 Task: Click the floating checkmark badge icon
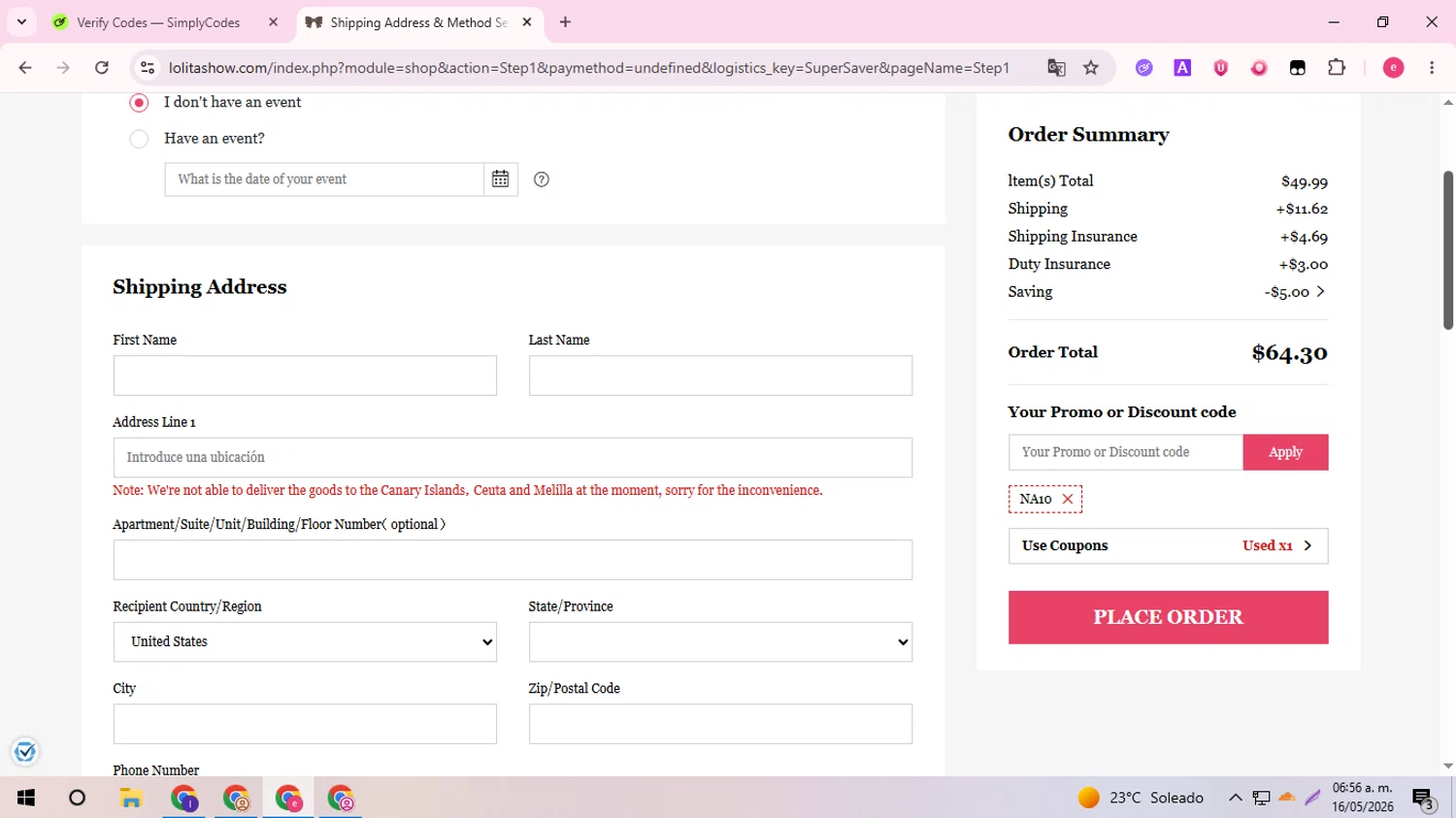(x=25, y=752)
